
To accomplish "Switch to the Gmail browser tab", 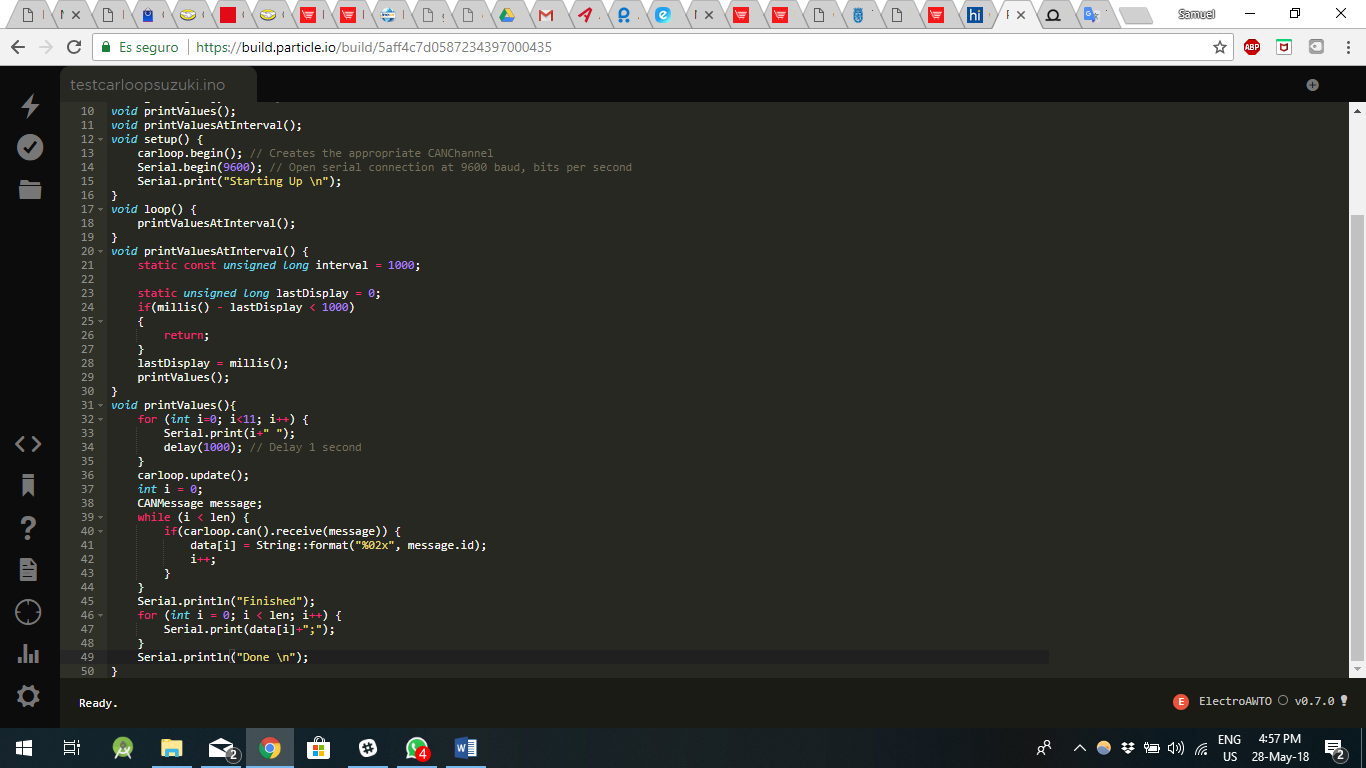I will point(545,15).
